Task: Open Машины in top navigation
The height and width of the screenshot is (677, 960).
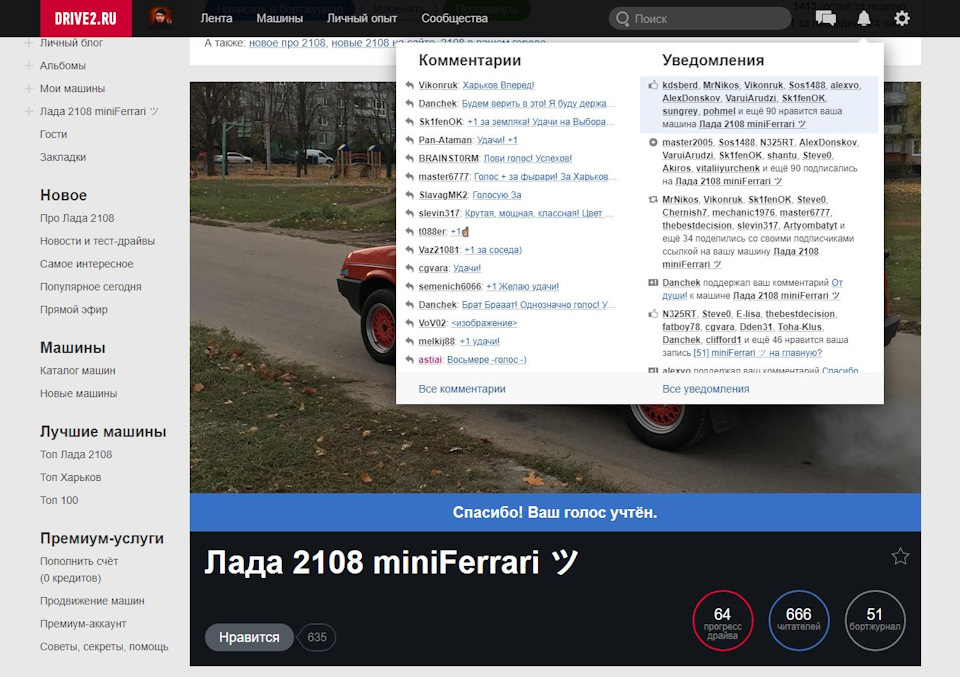Action: [280, 18]
